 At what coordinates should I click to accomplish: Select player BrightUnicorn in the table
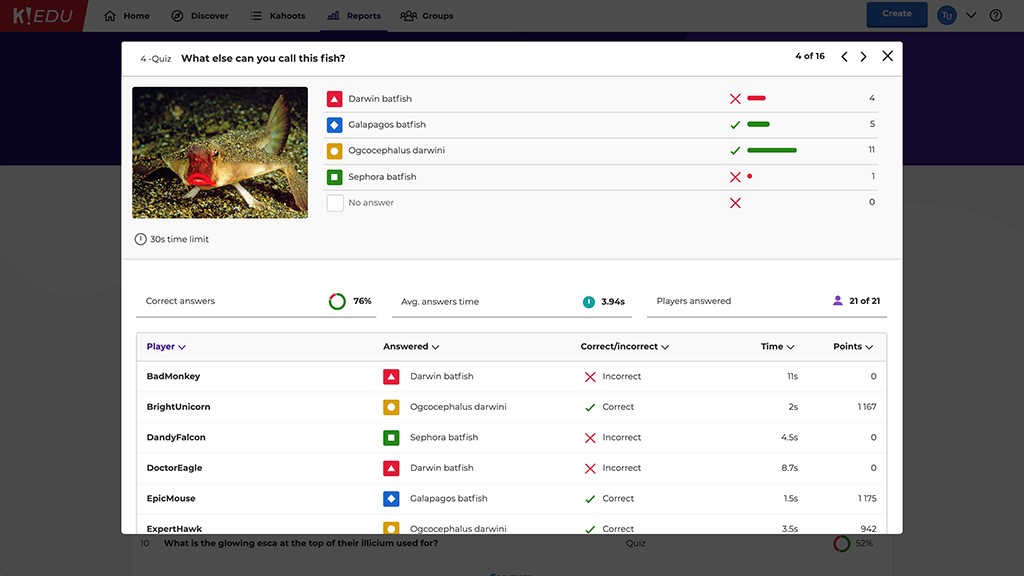tap(178, 407)
